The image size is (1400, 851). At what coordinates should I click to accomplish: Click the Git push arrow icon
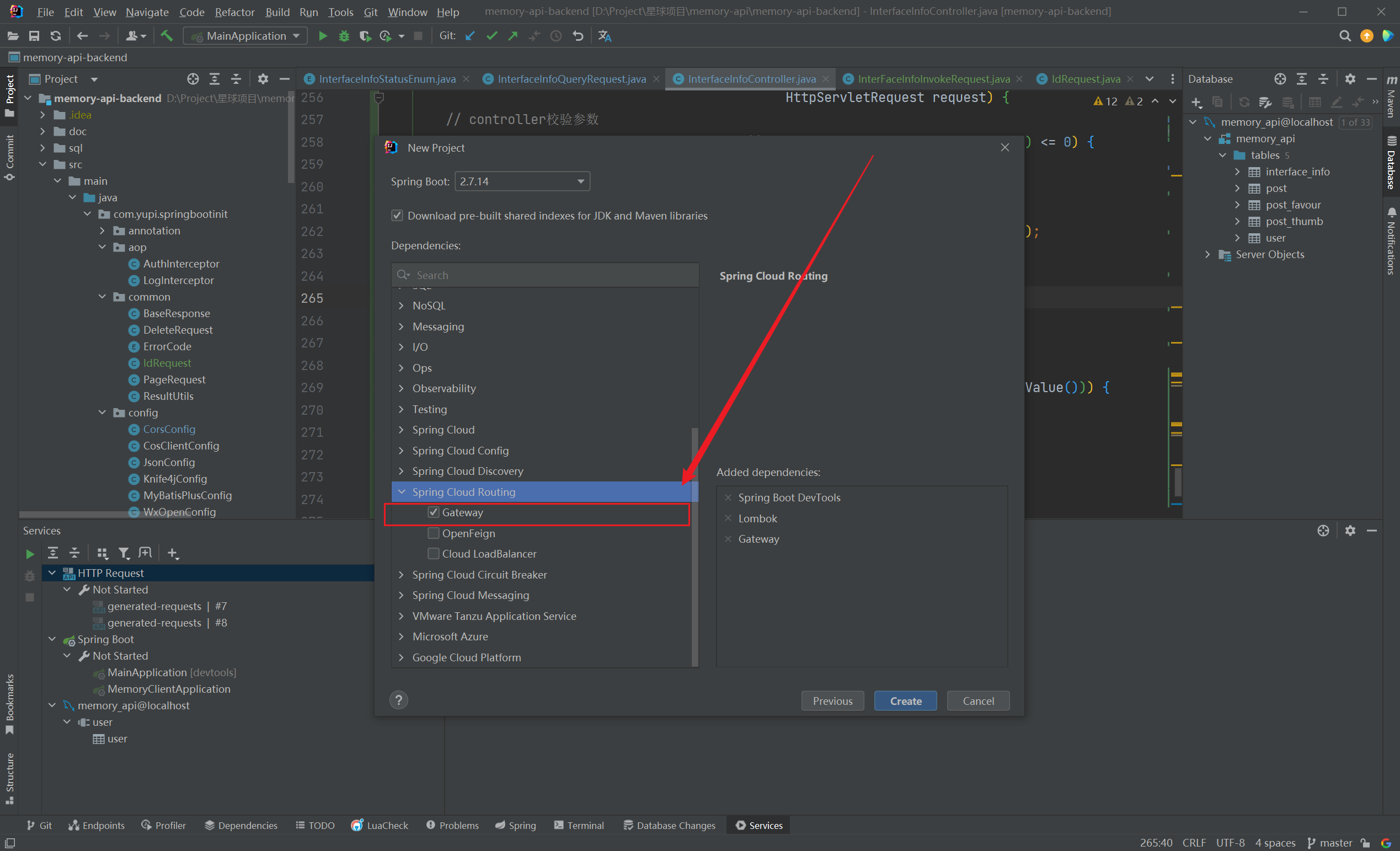pyautogui.click(x=512, y=36)
